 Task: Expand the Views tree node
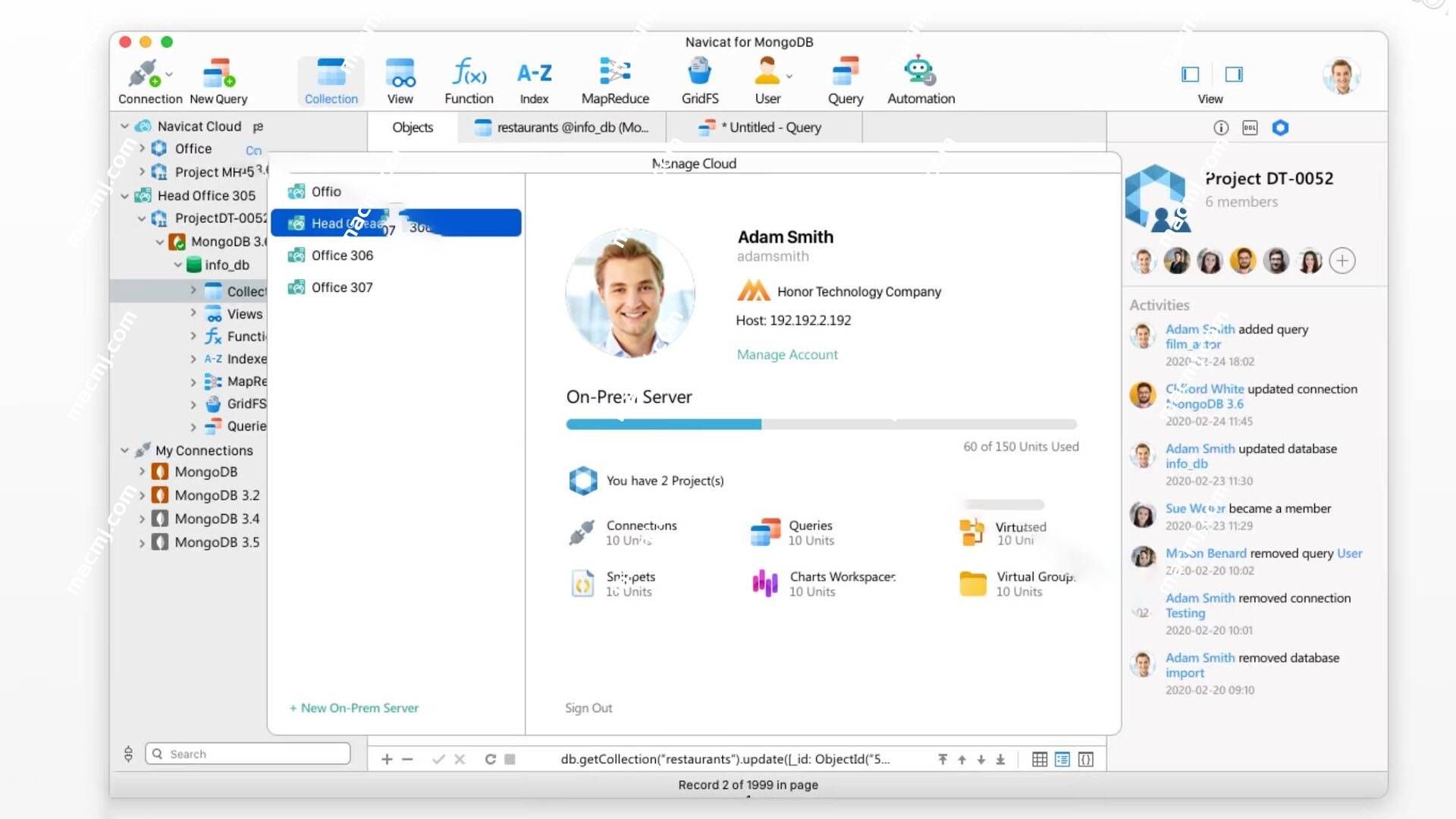pos(193,312)
